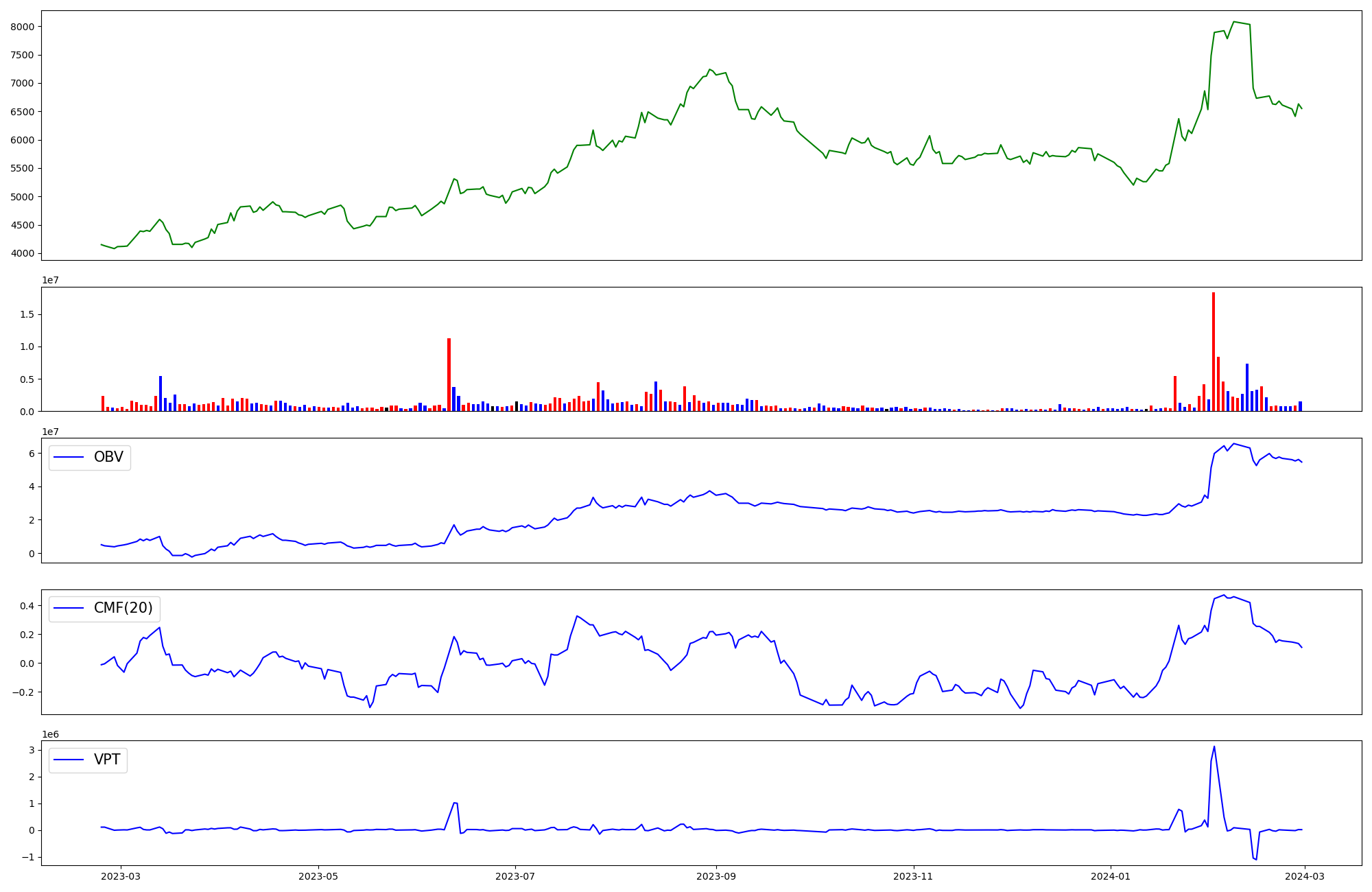The width and height of the screenshot is (1372, 892).
Task: Click the 2023-11 x-axis date label
Action: [x=913, y=876]
